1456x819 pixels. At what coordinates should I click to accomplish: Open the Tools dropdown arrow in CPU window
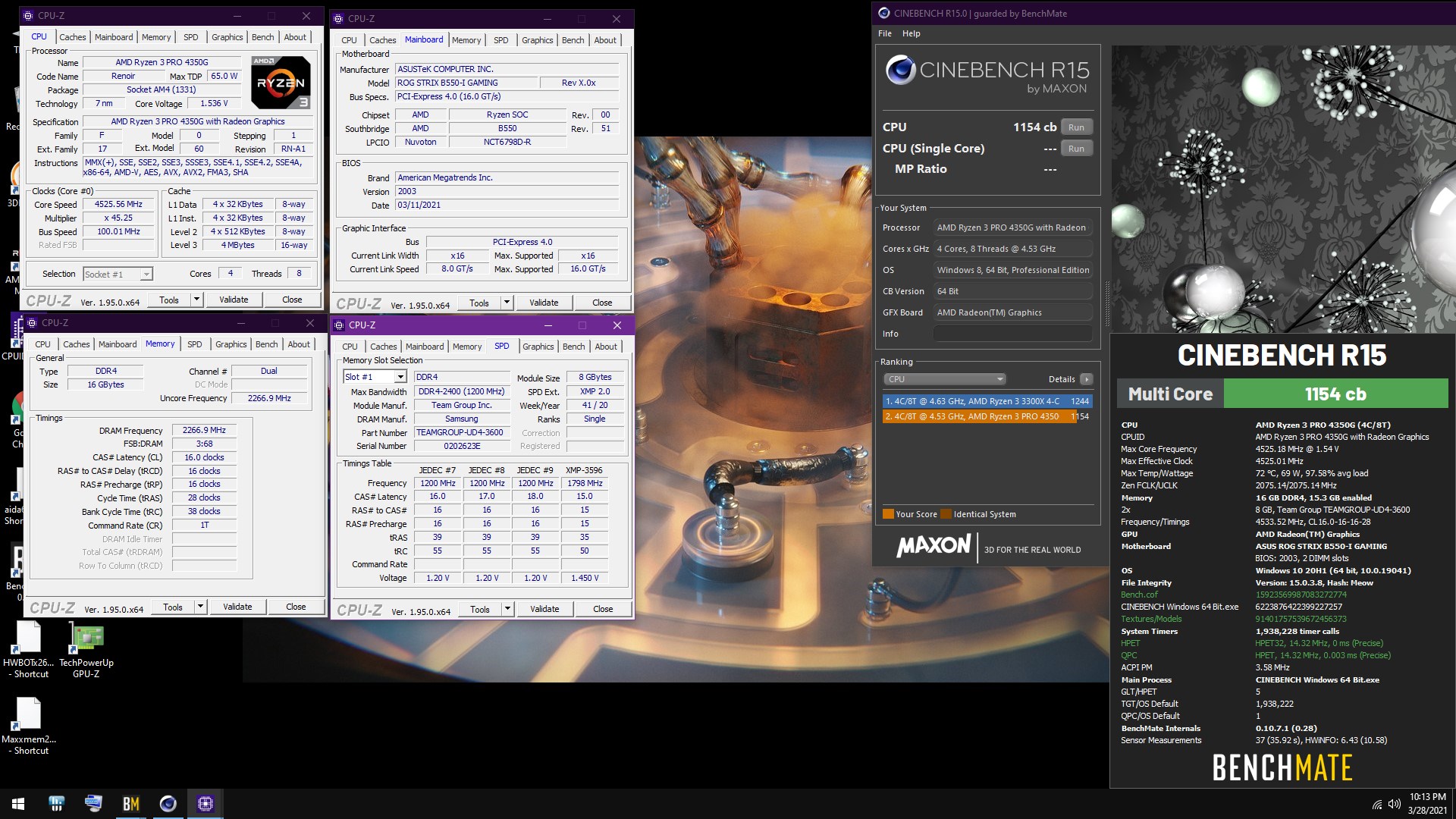(196, 300)
